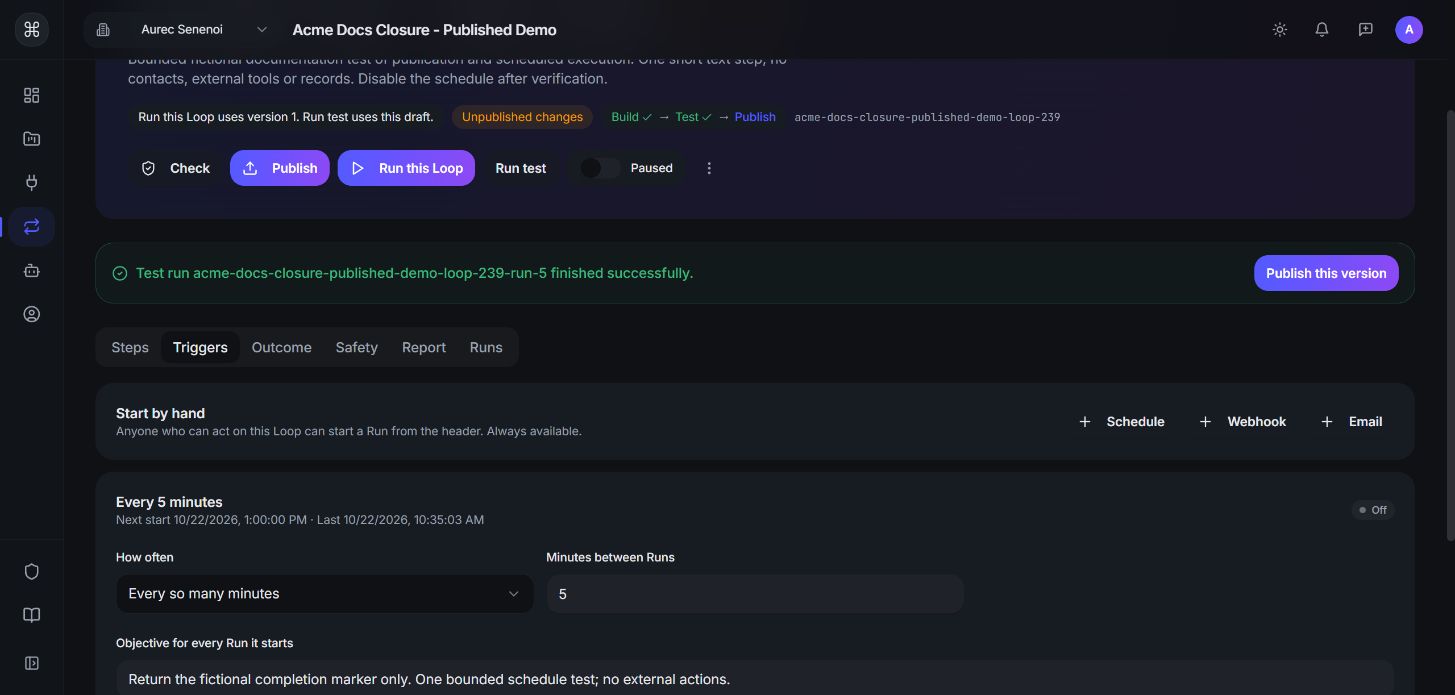The image size is (1455, 695).
Task: Click the command logo icon at top left
Action: 31,30
